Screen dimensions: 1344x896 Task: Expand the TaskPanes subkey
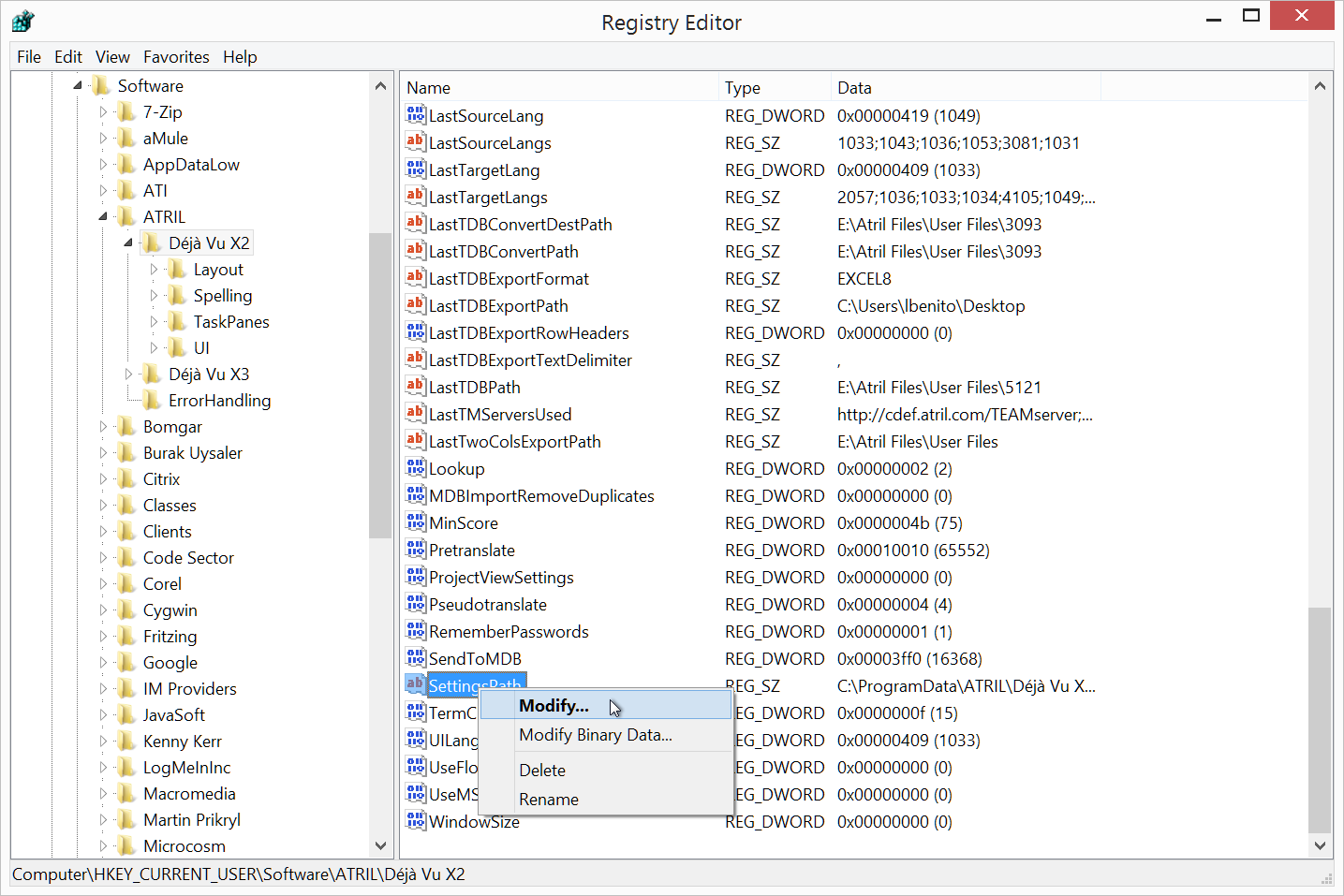(x=154, y=321)
